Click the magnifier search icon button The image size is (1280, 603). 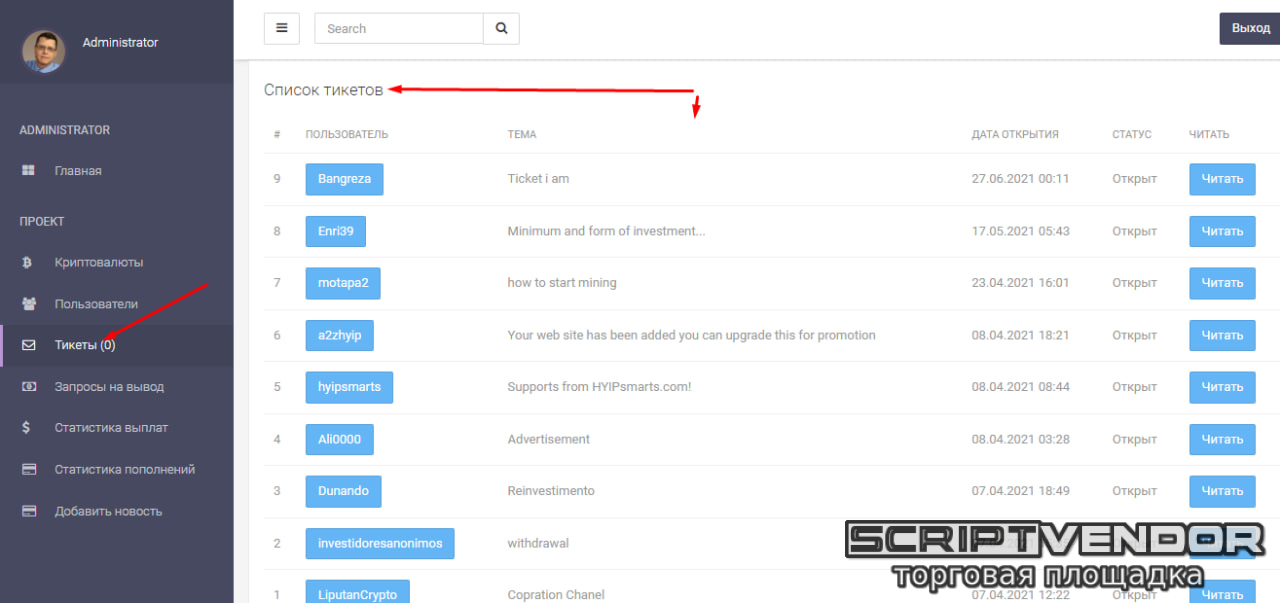click(x=501, y=28)
